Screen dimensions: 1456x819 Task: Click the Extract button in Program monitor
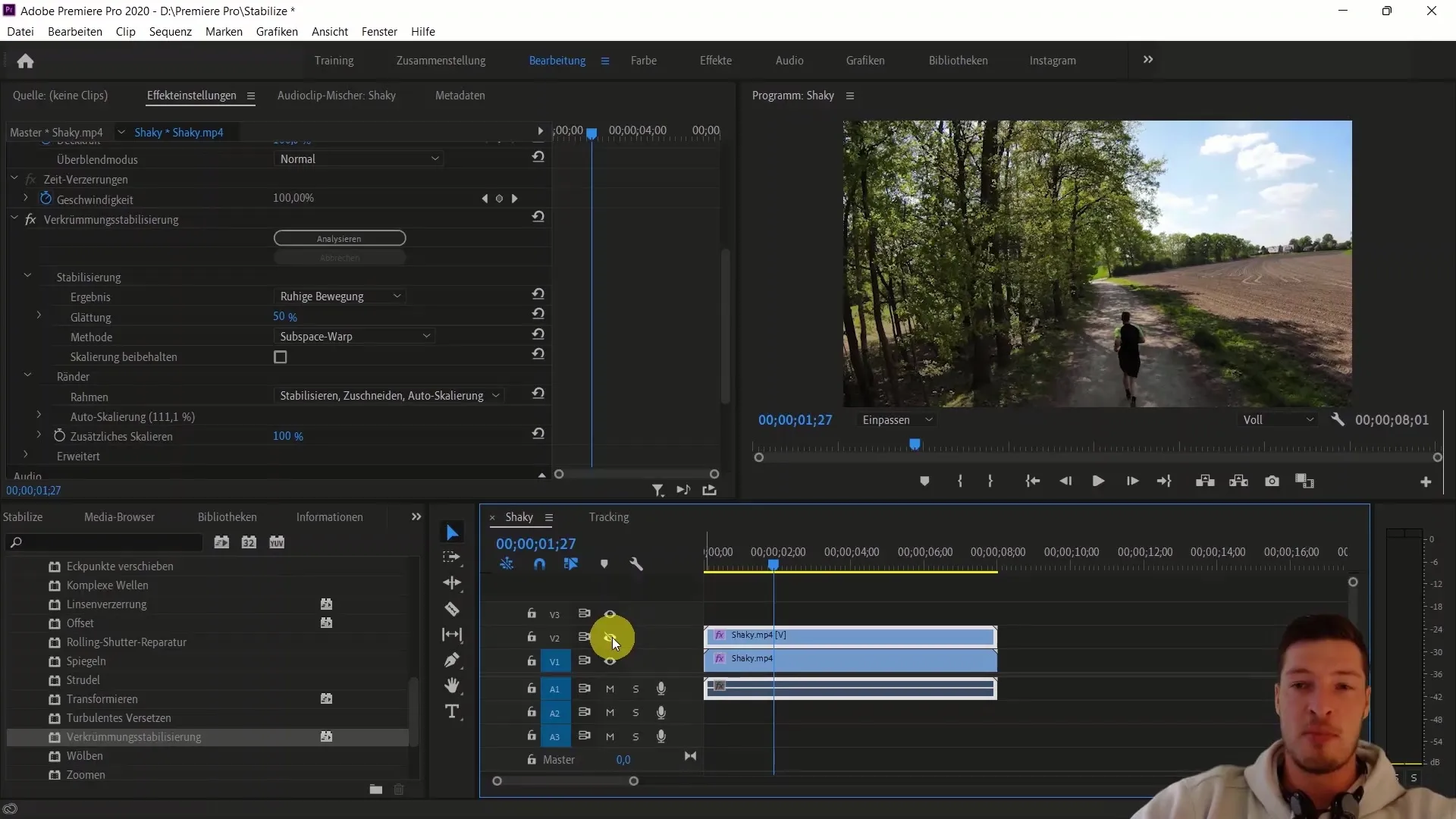(x=1238, y=481)
